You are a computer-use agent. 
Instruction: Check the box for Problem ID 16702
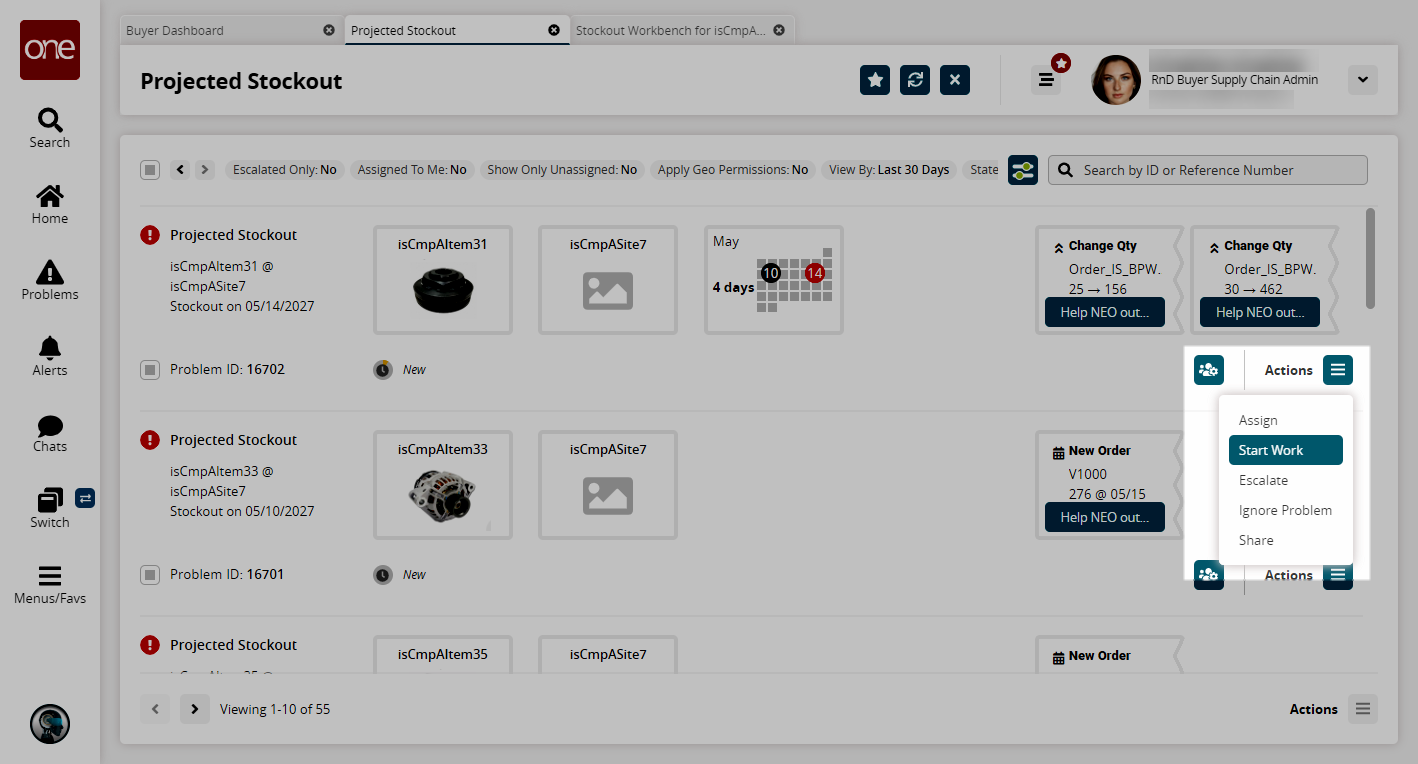(150, 370)
